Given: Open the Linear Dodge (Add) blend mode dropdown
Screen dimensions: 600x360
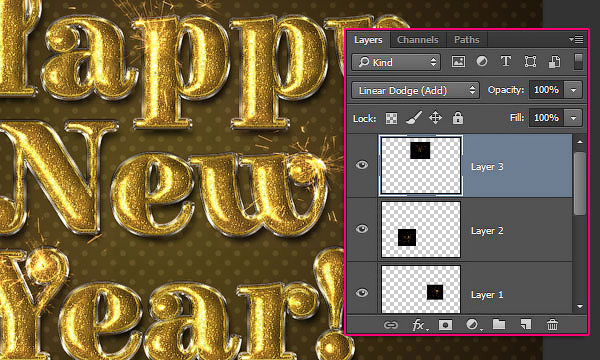Looking at the screenshot, I should 415,90.
